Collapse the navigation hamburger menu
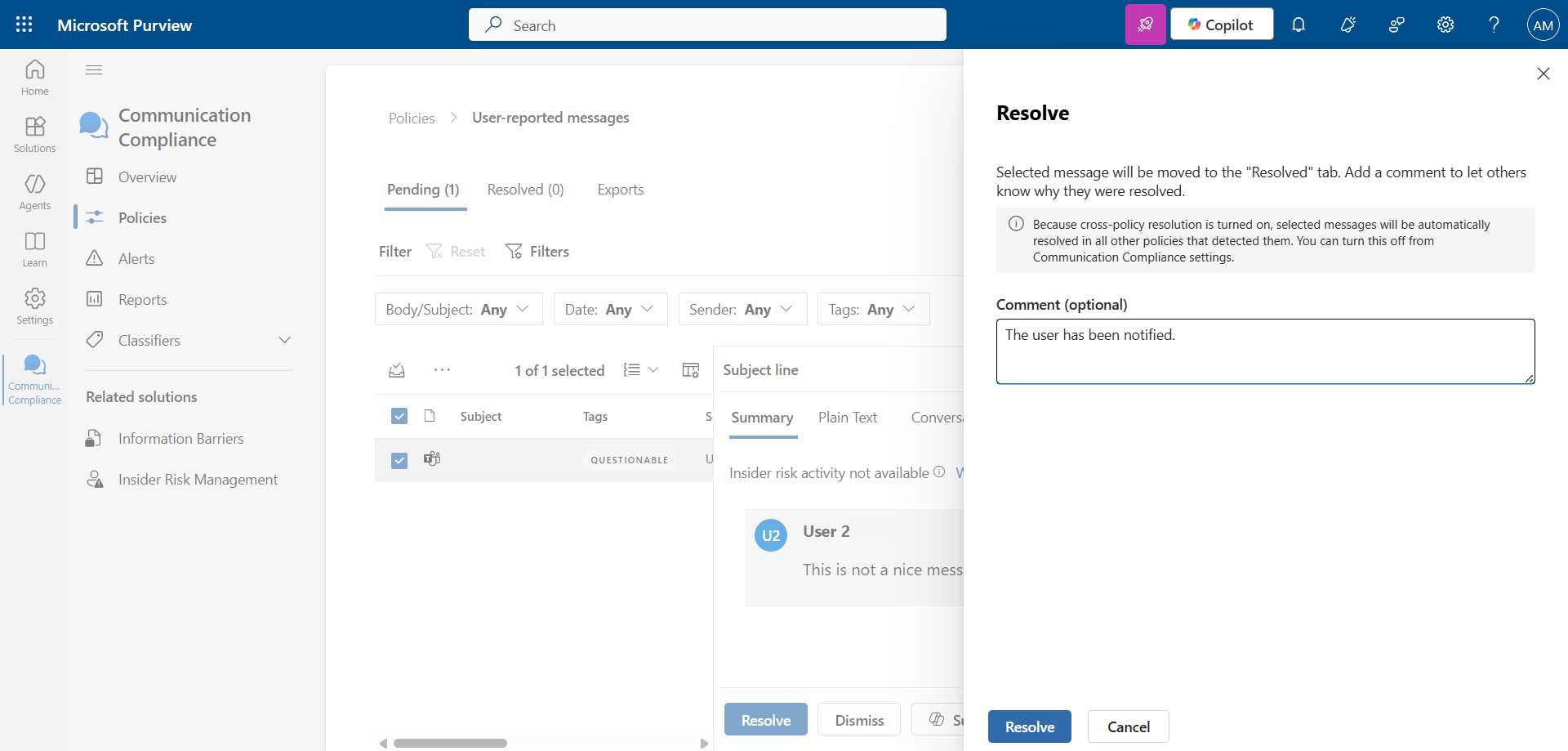The image size is (1568, 751). (94, 69)
